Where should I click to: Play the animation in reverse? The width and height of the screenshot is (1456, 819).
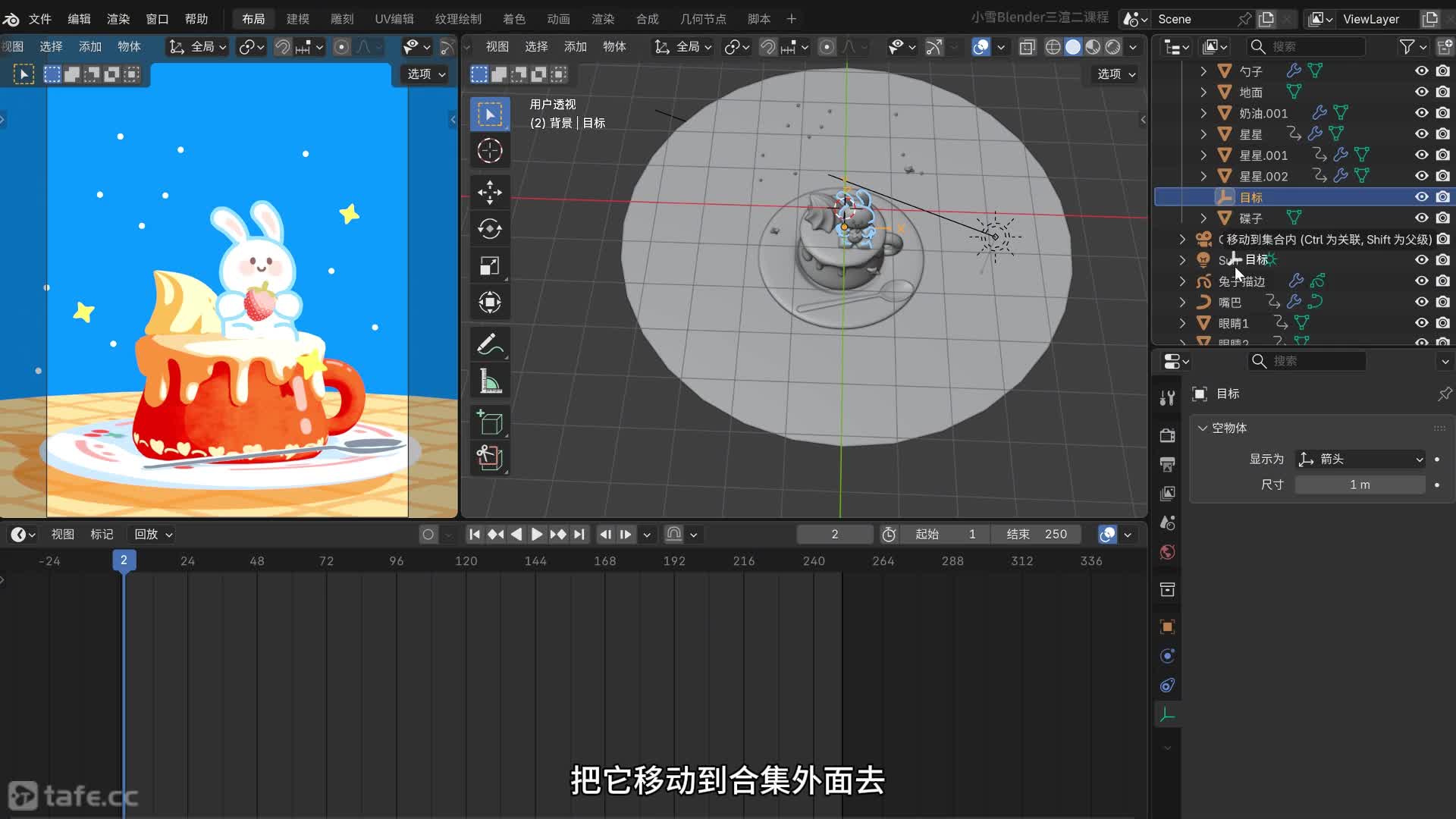tap(516, 535)
